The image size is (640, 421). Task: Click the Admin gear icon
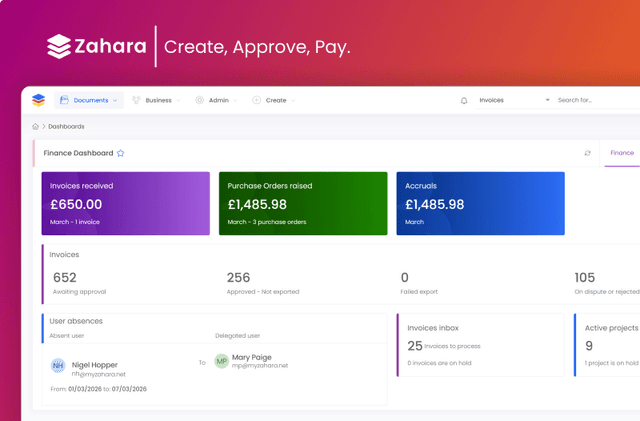coord(199,100)
